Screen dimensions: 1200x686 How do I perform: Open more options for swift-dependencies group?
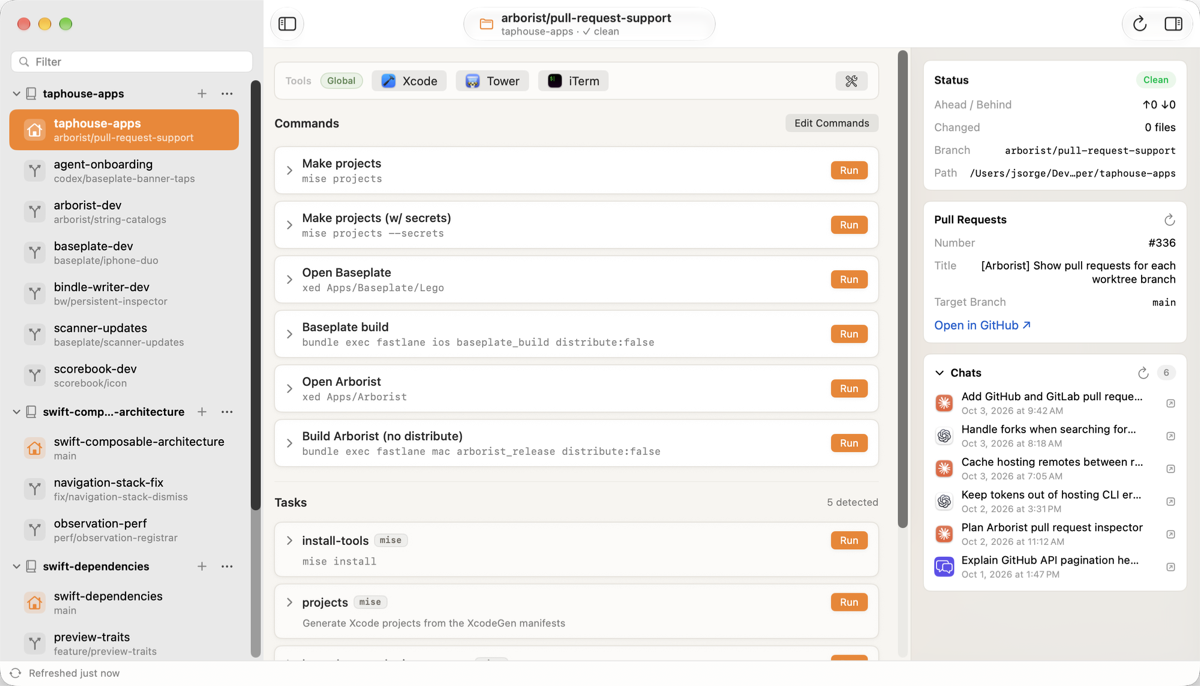pos(227,566)
